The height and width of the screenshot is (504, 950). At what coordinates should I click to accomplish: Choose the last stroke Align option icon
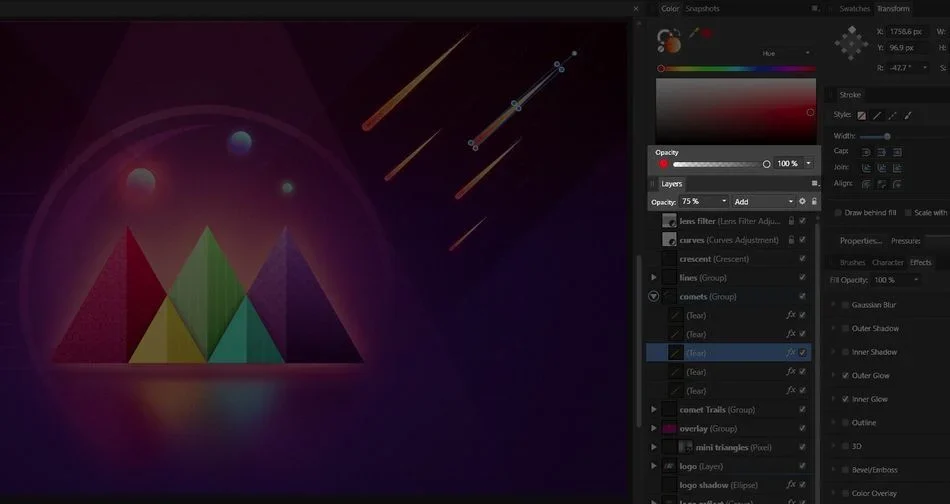click(897, 184)
